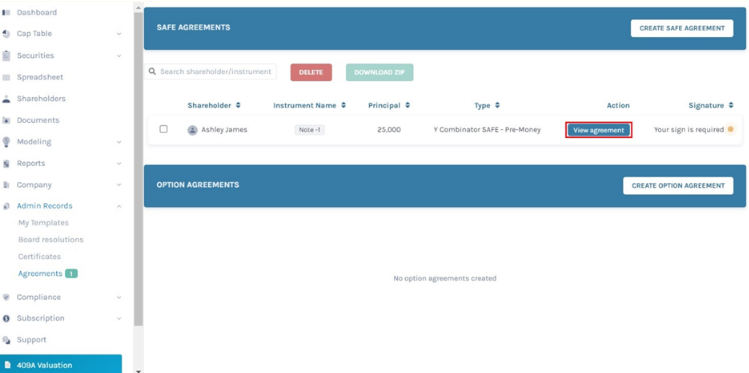Sort by the Principal column arrows
This screenshot has width=749, height=373.
coord(407,105)
